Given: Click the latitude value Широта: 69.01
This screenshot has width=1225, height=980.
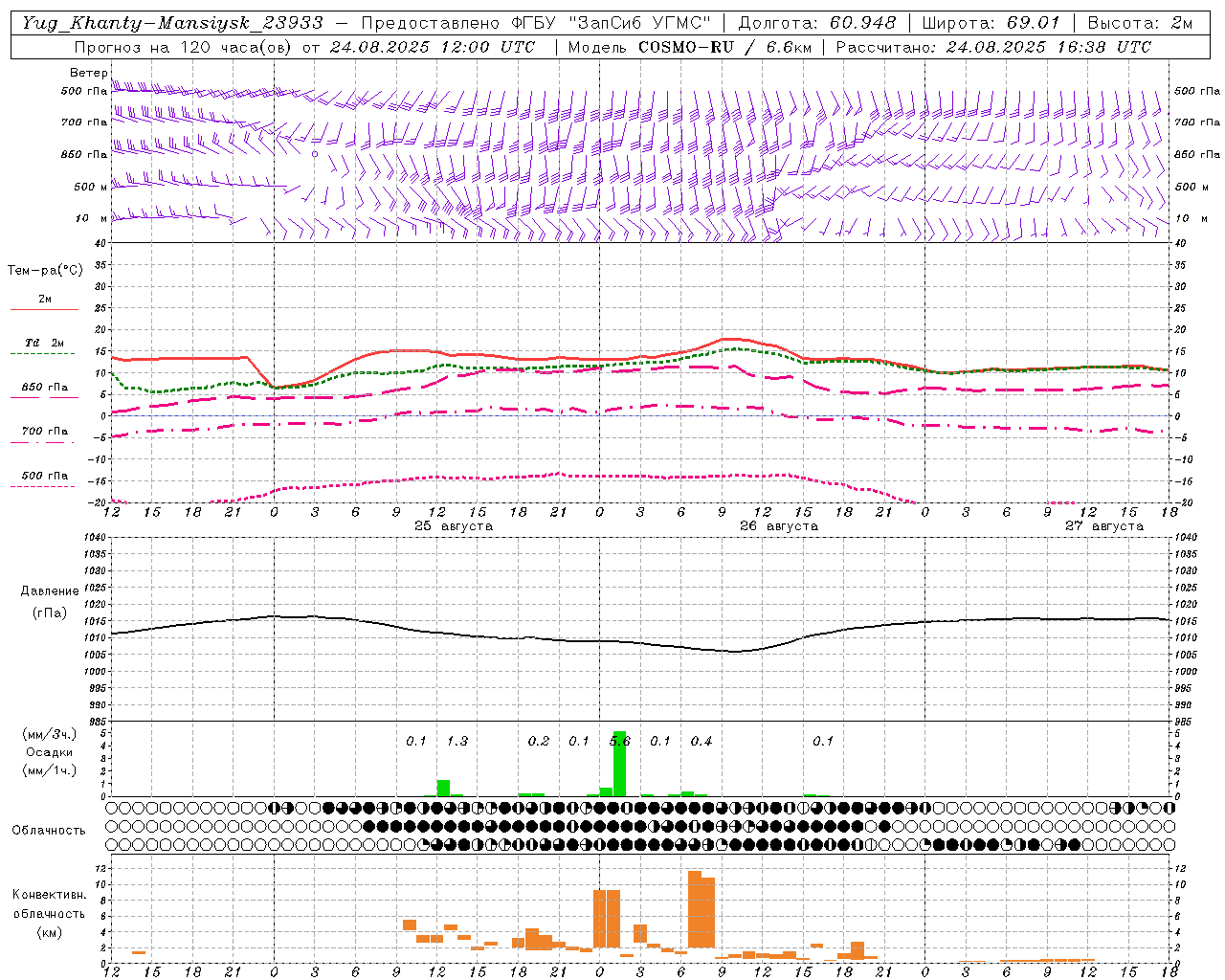Looking at the screenshot, I should [991, 23].
